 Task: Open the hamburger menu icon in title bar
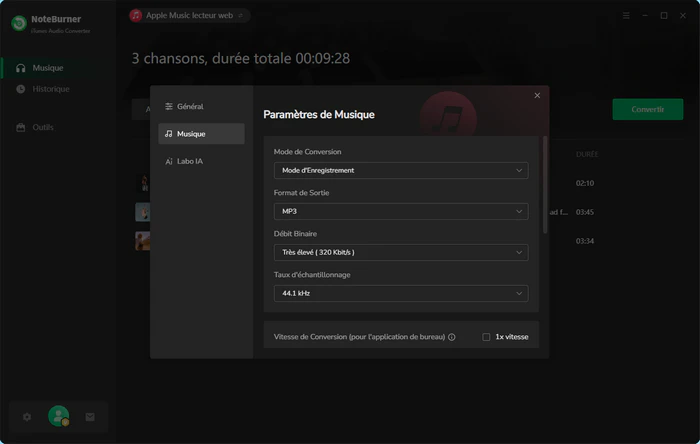coord(626,16)
